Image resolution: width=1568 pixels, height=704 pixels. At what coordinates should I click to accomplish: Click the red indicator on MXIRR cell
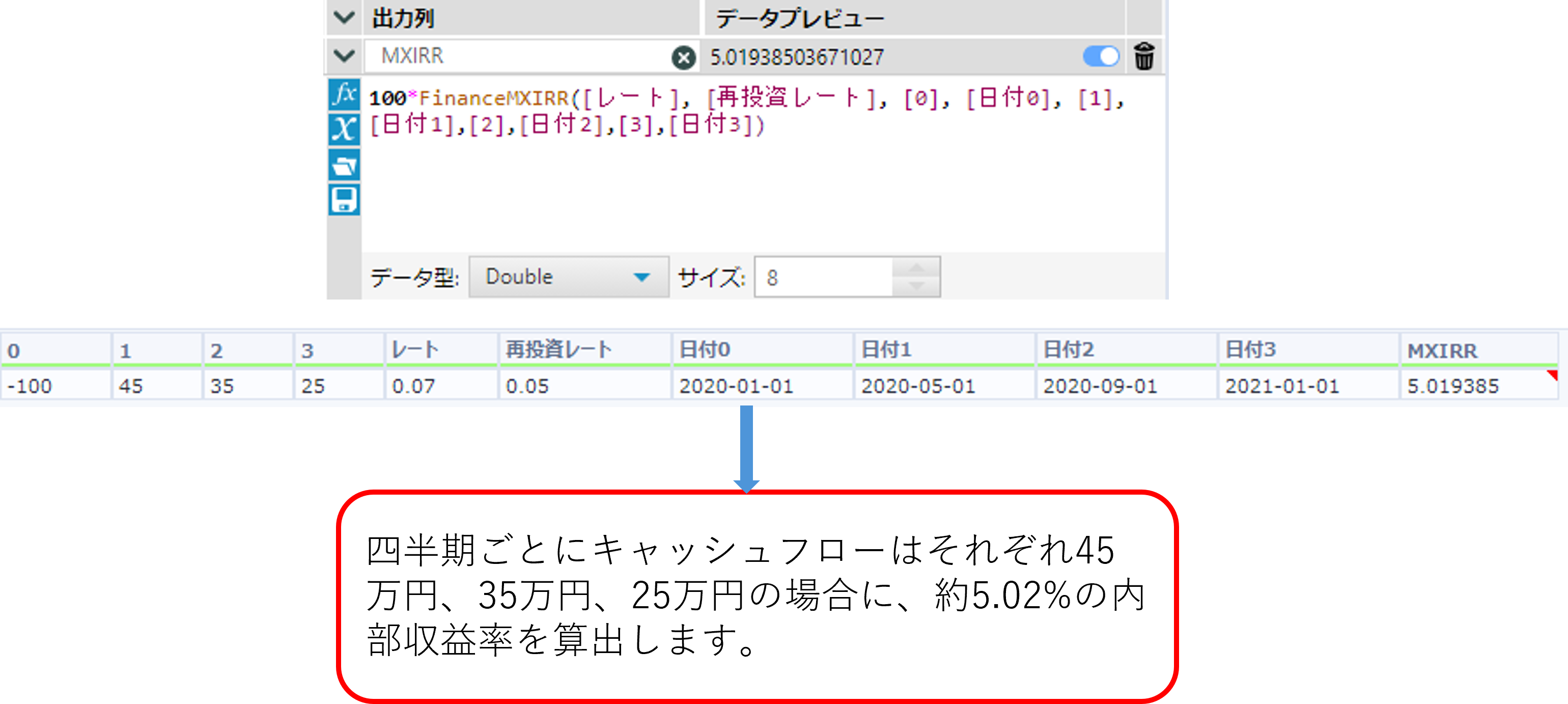pyautogui.click(x=1553, y=374)
